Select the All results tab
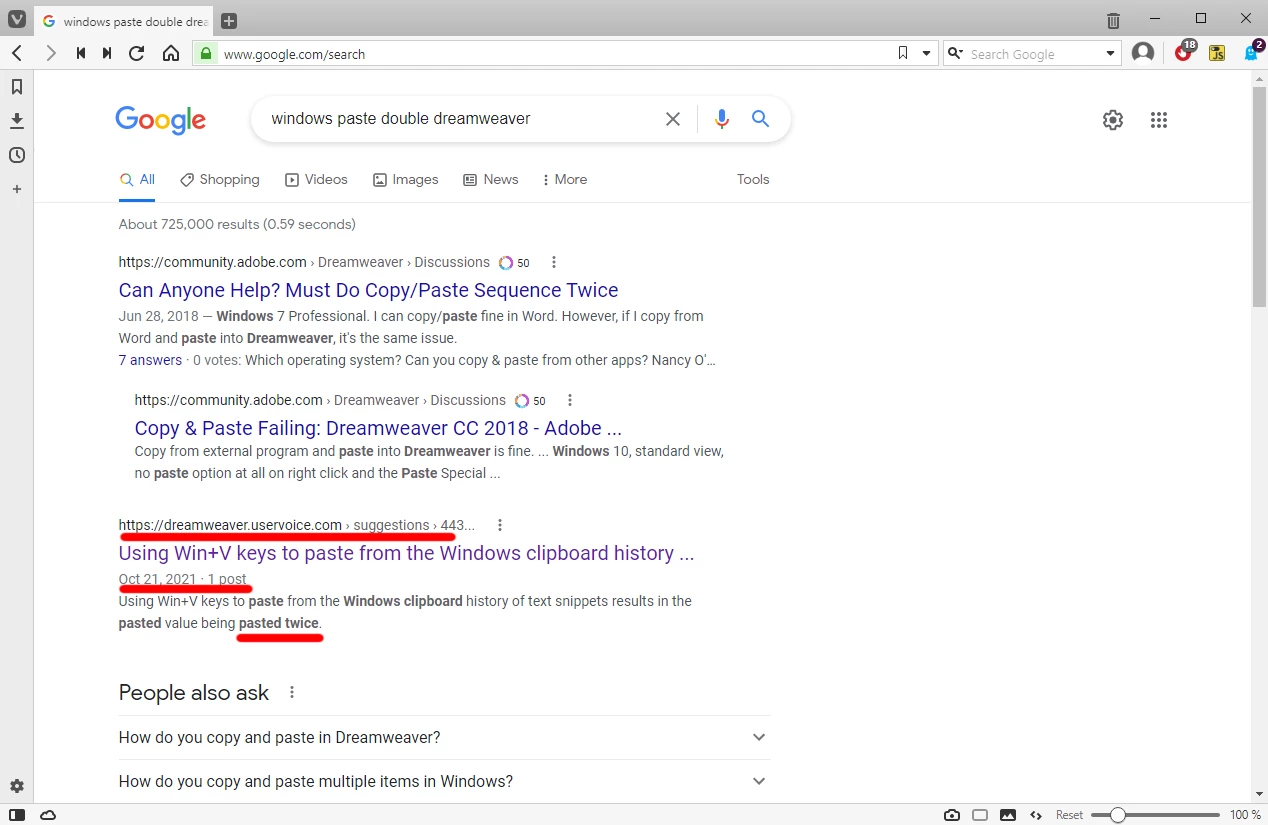The width and height of the screenshot is (1268, 825). [138, 180]
